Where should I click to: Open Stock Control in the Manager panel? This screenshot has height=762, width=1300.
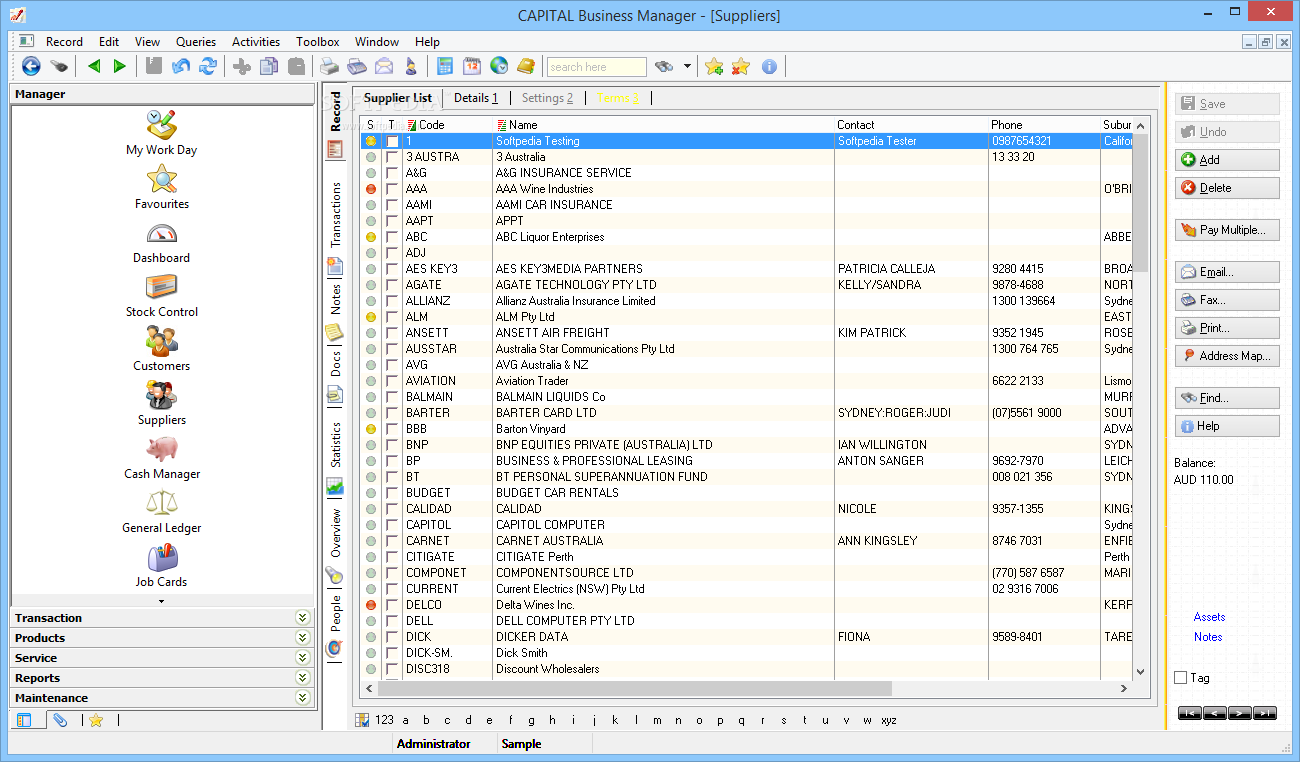[x=161, y=295]
